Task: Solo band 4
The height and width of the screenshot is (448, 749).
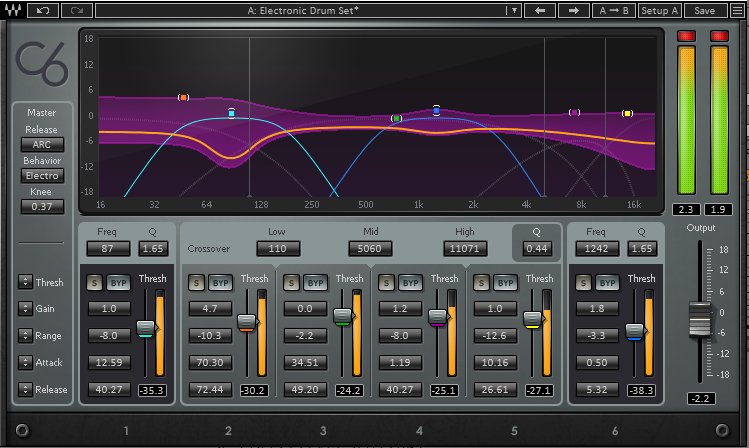Action: click(x=386, y=283)
